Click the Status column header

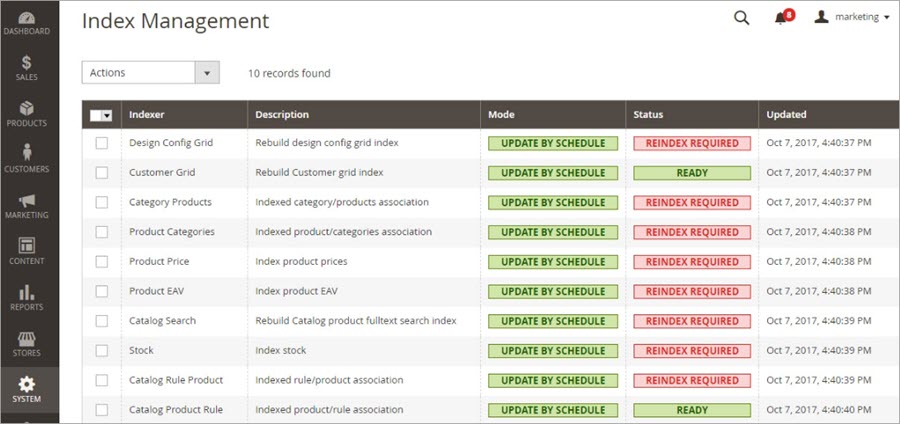[648, 115]
